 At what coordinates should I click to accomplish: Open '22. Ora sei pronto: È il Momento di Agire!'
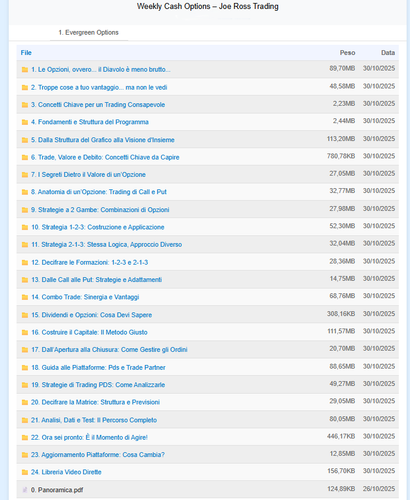pos(89,438)
